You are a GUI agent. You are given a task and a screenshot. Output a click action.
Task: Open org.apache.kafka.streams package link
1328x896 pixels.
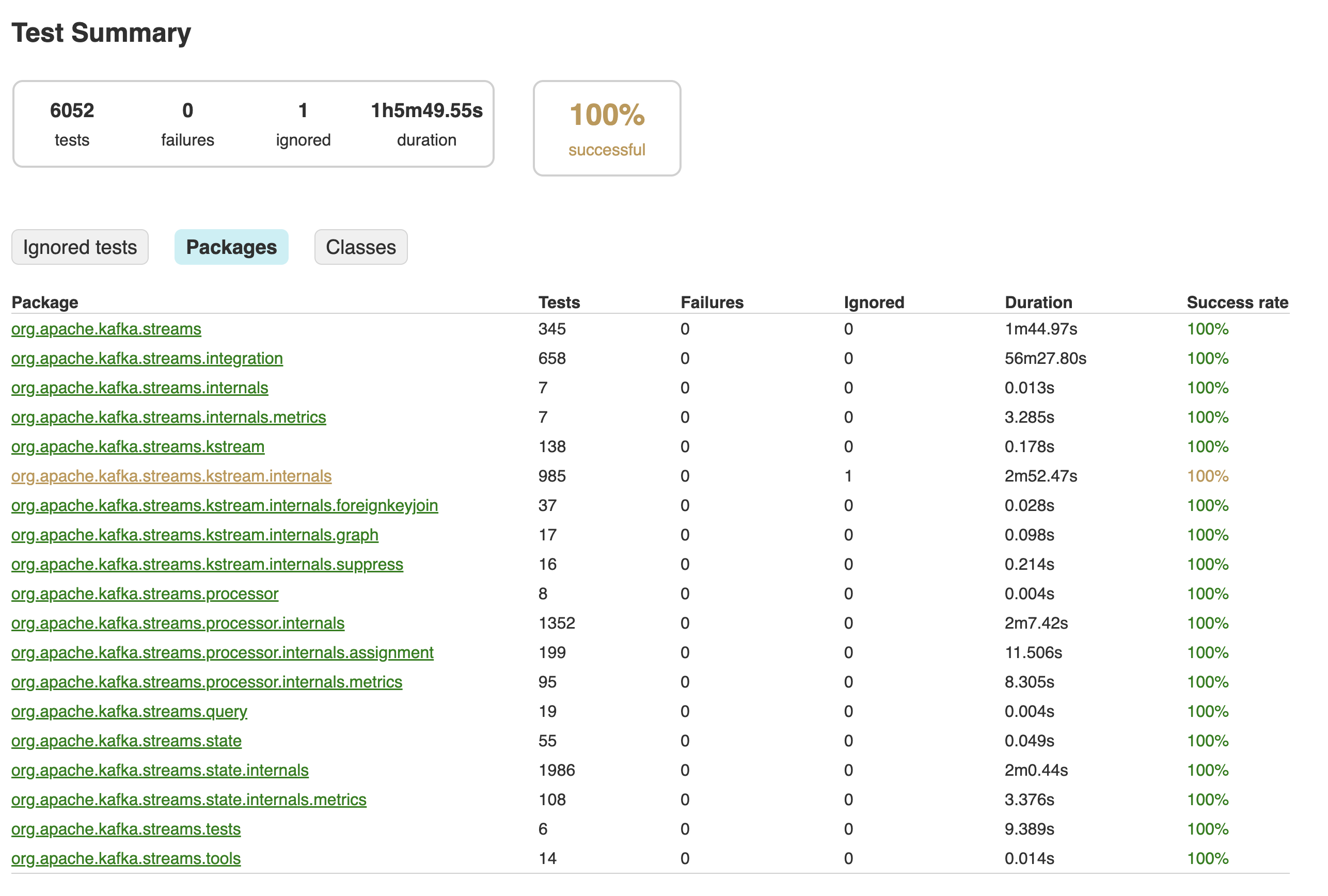pos(106,329)
